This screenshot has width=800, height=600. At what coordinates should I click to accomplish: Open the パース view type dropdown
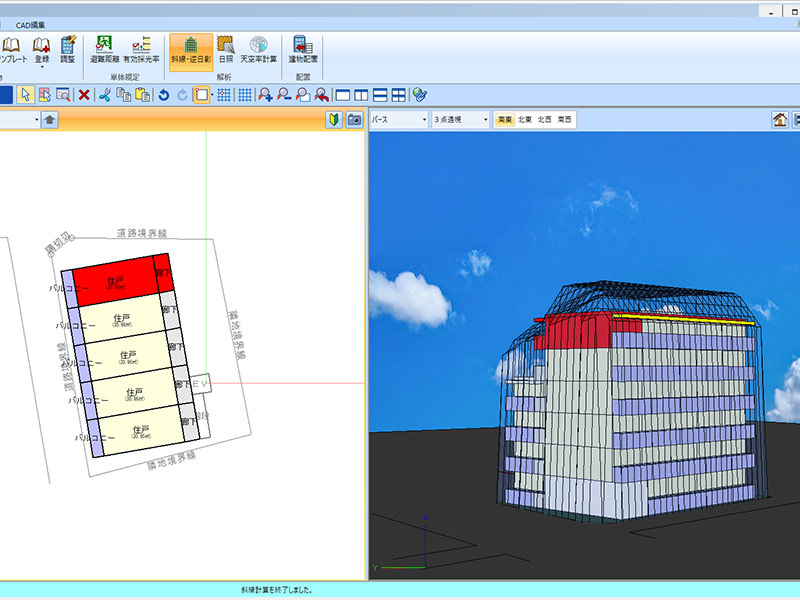tap(397, 120)
